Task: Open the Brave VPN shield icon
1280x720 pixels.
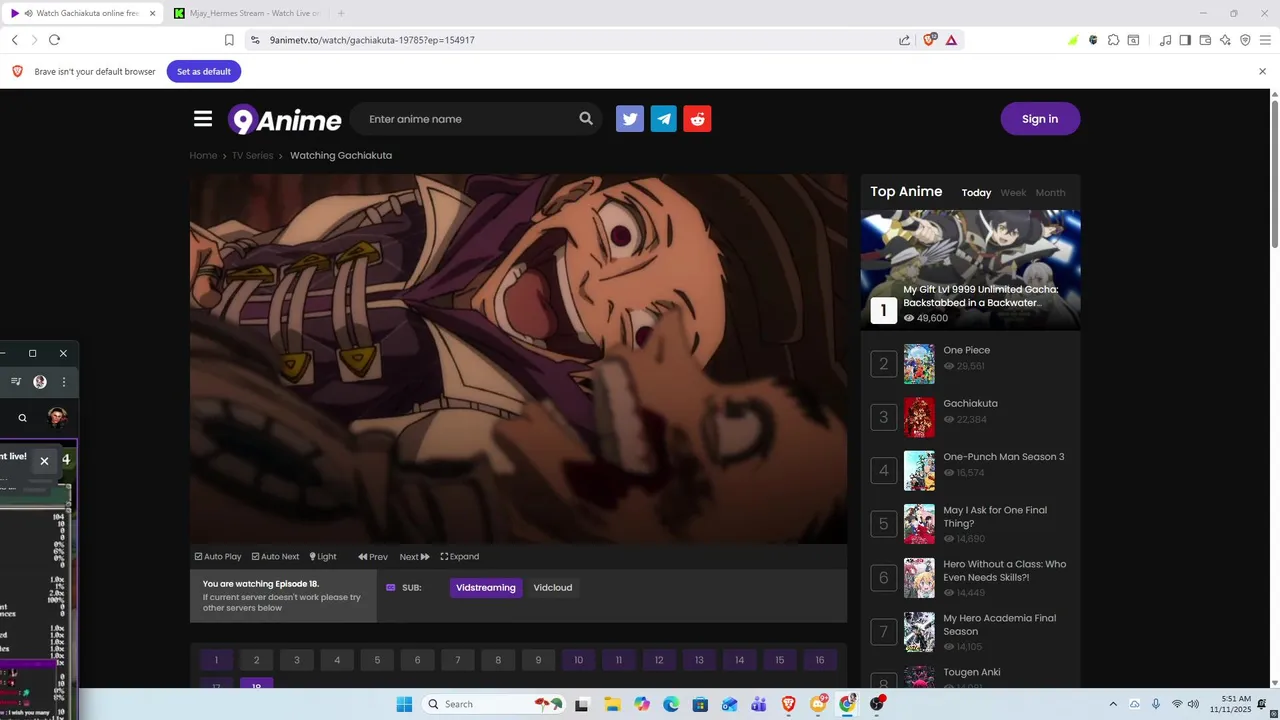Action: (x=1245, y=40)
